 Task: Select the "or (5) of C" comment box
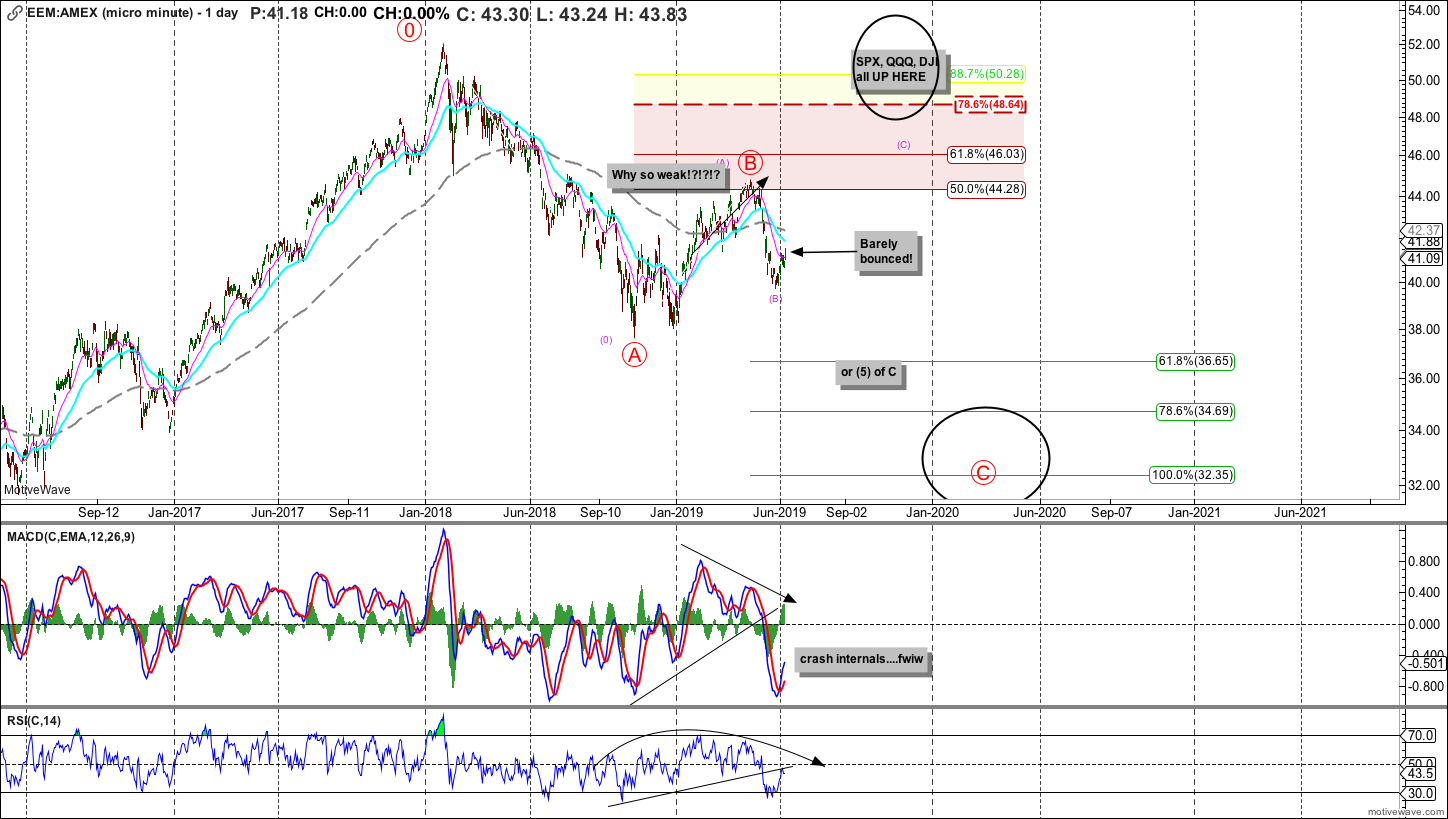(x=869, y=373)
